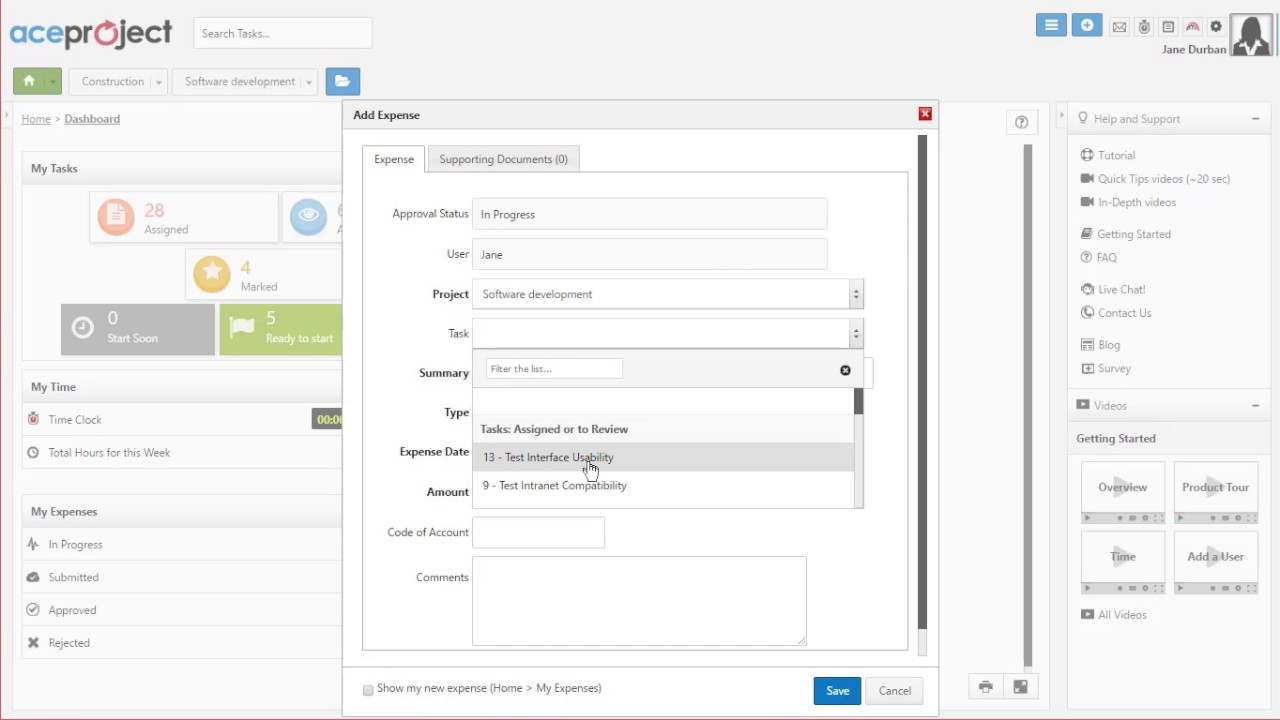Close the Add Expense dialog
The width and height of the screenshot is (1280, 720).
click(x=925, y=114)
